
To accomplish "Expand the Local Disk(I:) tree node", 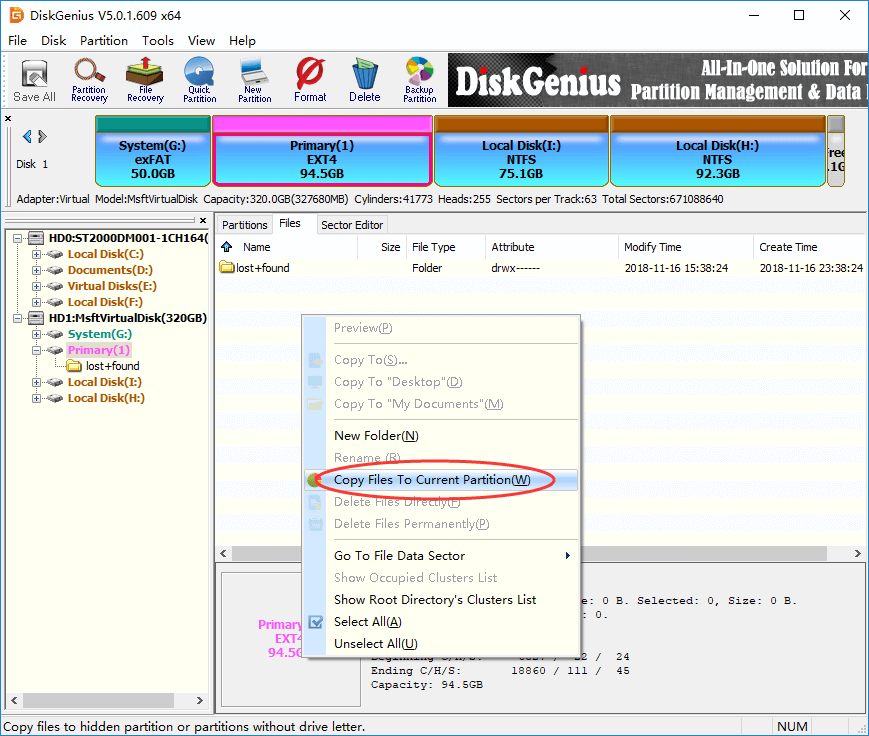I will 37,382.
